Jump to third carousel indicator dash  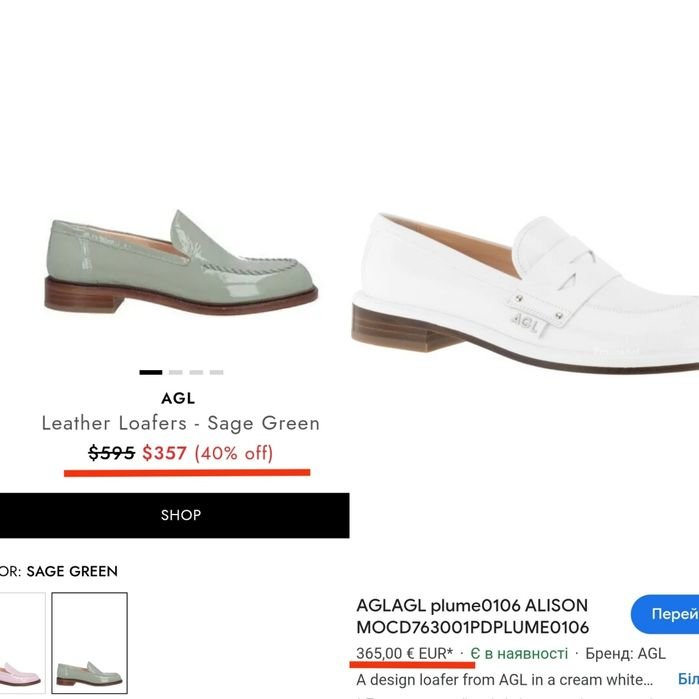[196, 372]
